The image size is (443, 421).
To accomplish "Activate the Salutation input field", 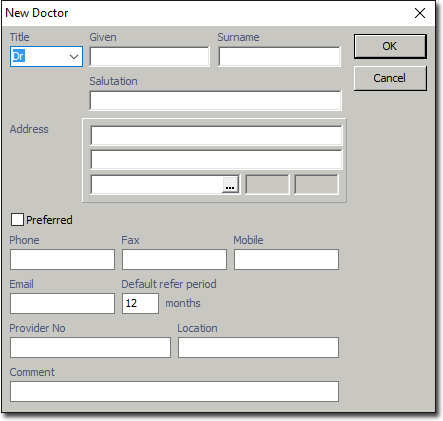I will pos(216,100).
